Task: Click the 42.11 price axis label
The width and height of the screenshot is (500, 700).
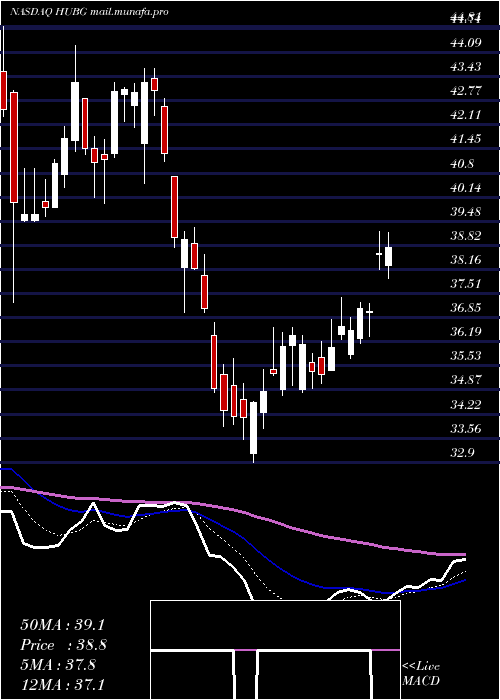Action: pos(467,115)
